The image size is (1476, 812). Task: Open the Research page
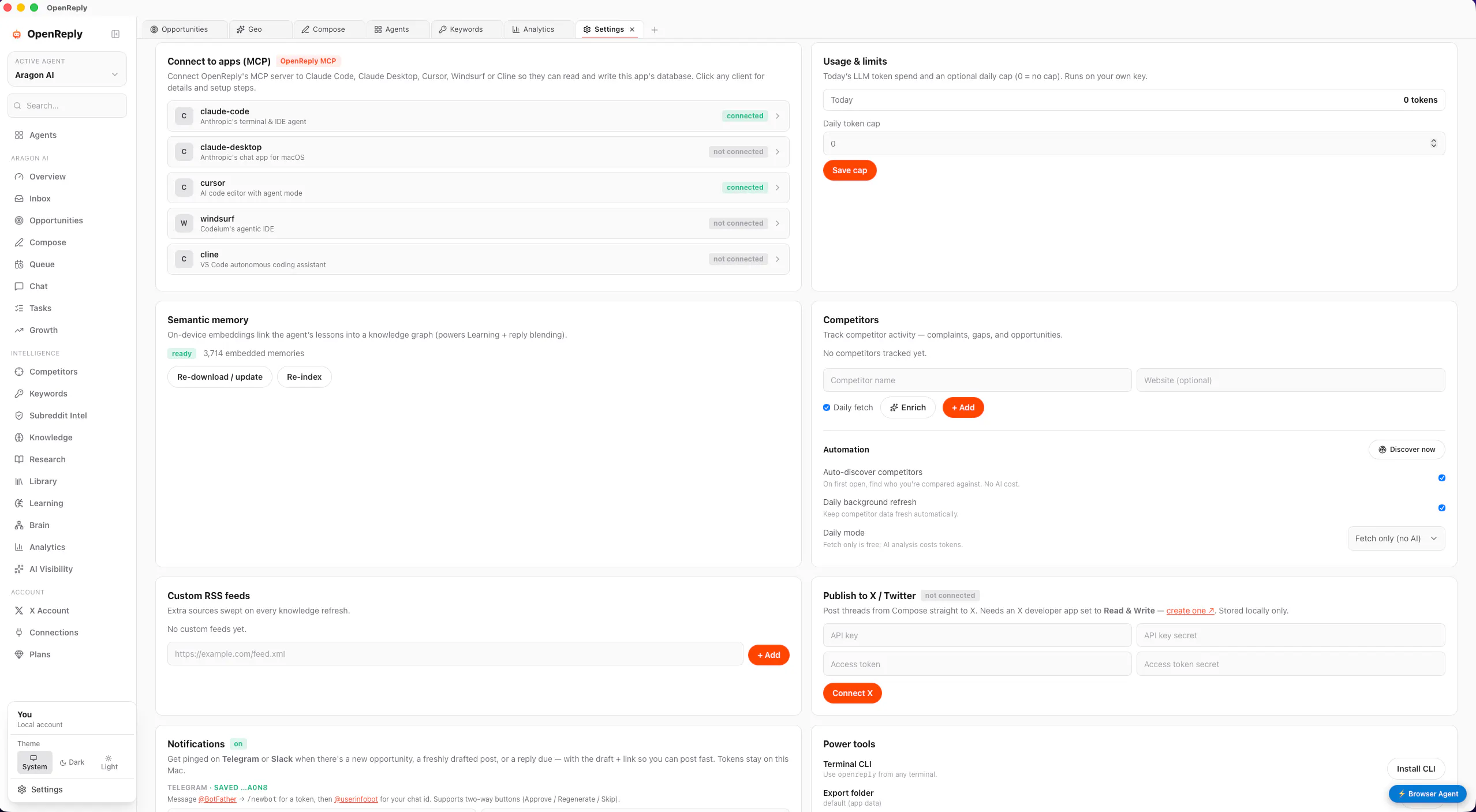47,459
